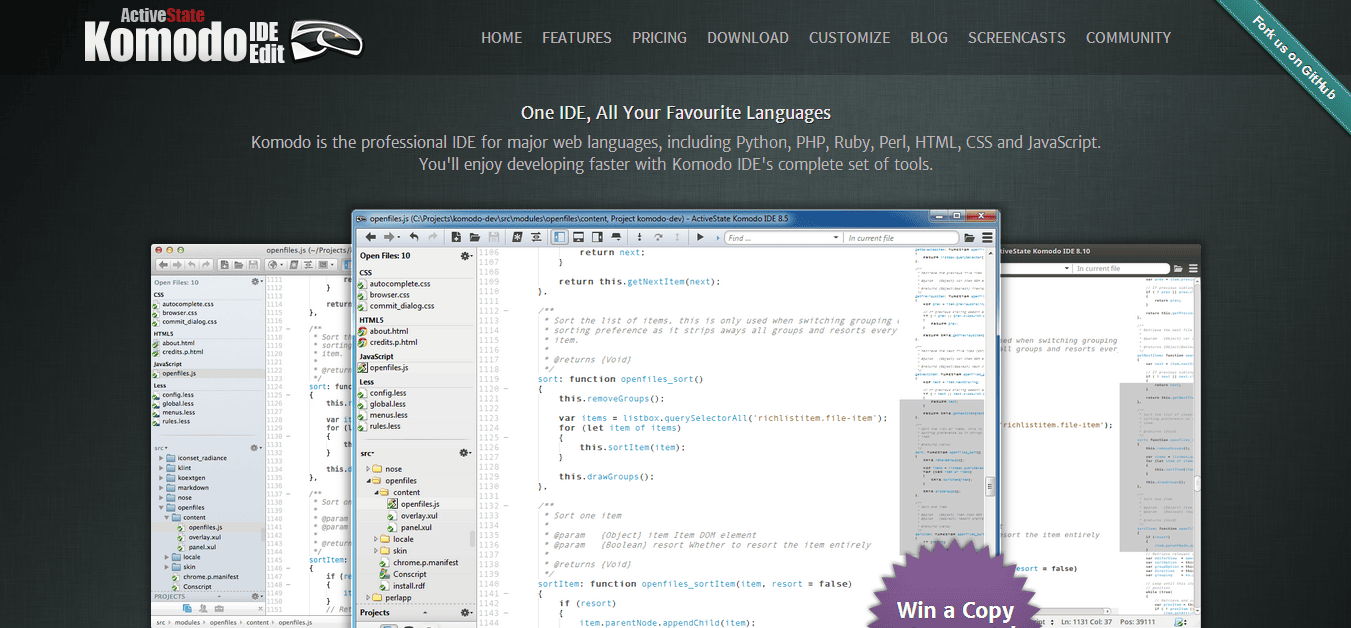1351x628 pixels.
Task: Expand the nose folder in Komodo 8.5 tree
Action: (x=369, y=468)
